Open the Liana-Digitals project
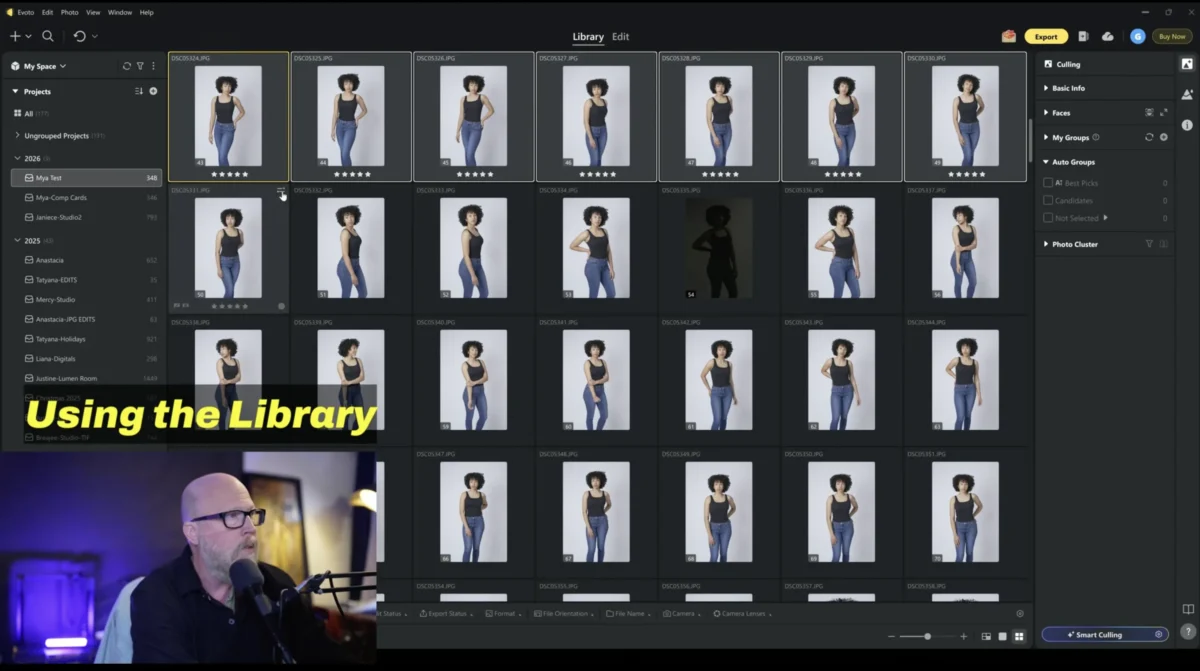 [x=86, y=358]
